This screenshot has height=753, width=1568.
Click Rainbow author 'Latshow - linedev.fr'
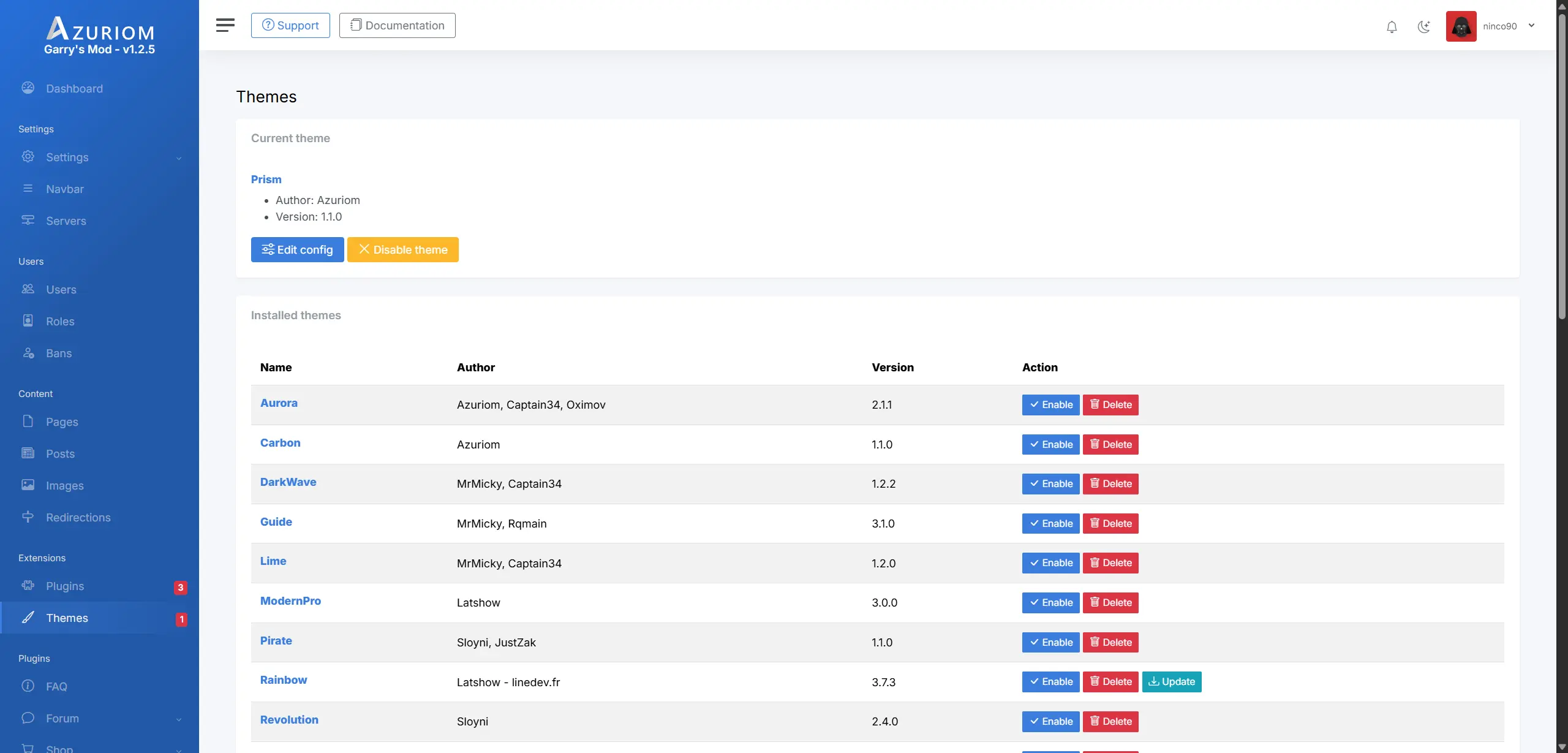point(508,682)
